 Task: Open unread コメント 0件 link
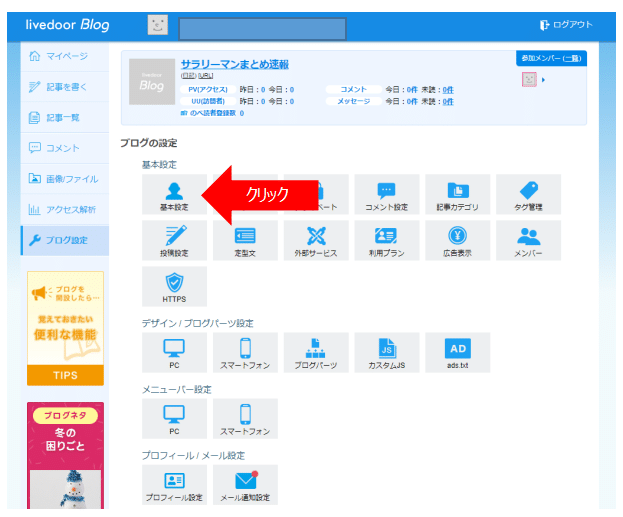pyautogui.click(x=448, y=90)
